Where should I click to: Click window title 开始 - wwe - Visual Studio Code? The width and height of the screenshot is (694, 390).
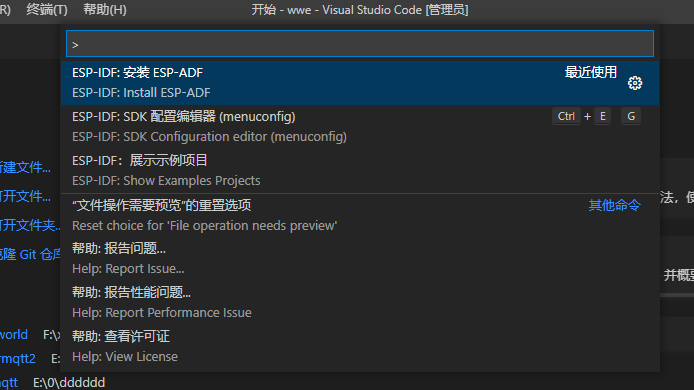pos(360,9)
